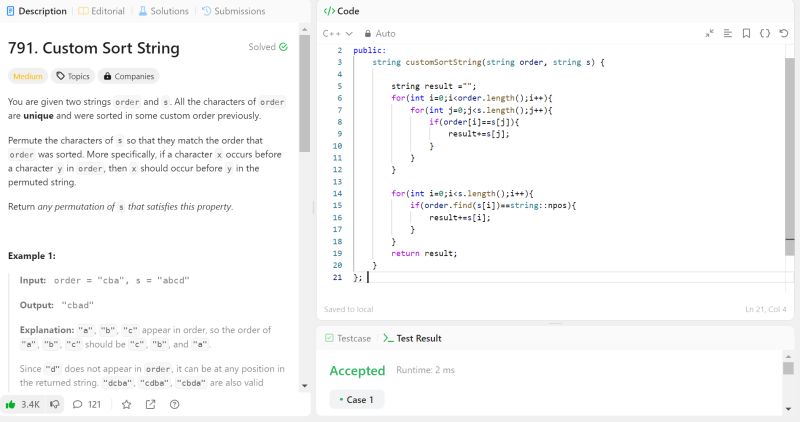Click the curly braces icon

(764, 33)
